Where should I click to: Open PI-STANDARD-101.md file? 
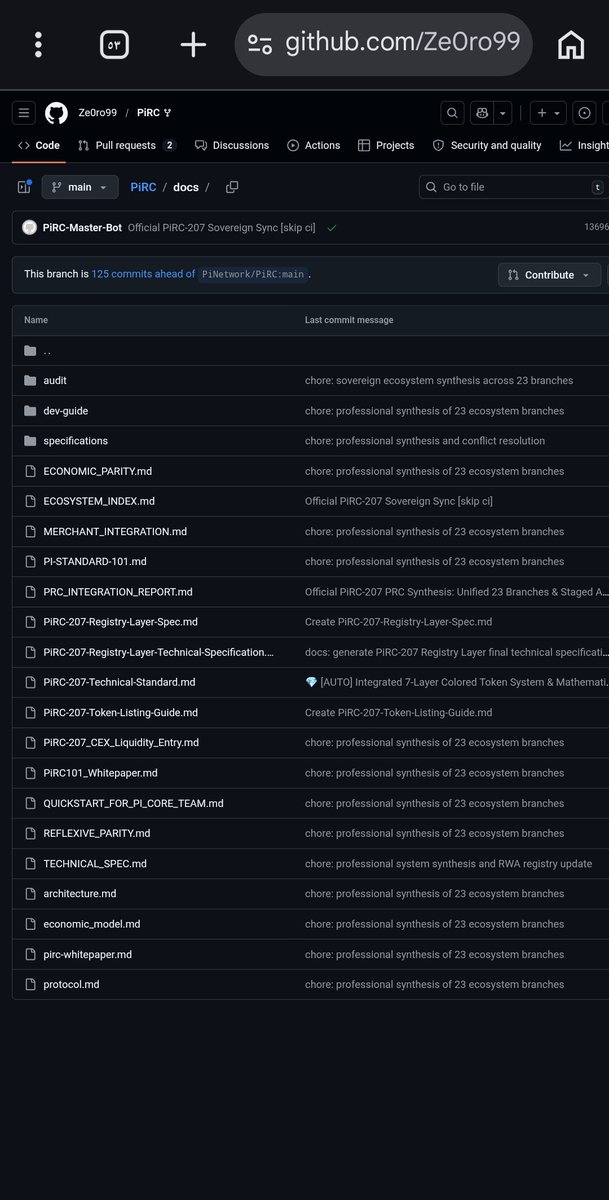click(95, 562)
